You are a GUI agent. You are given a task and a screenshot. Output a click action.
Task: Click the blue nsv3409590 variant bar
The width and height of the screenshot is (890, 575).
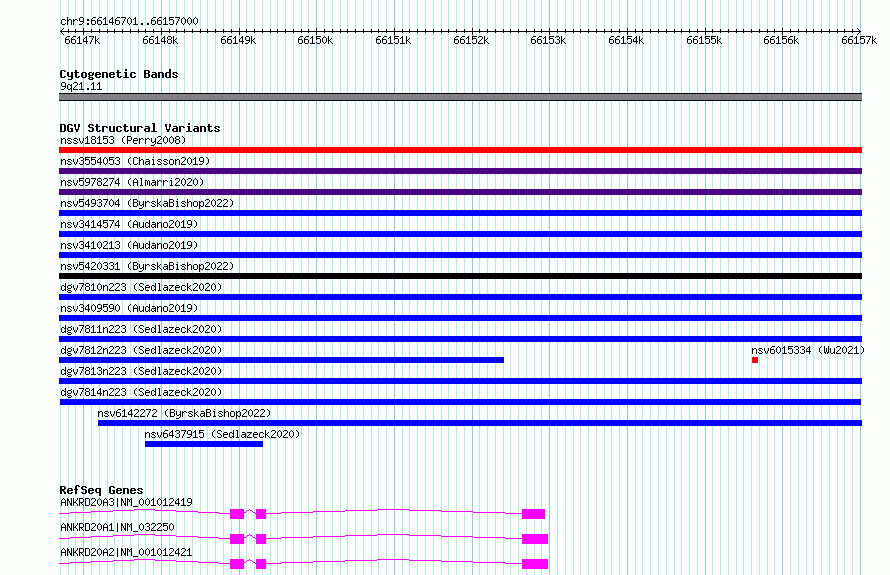pos(460,318)
